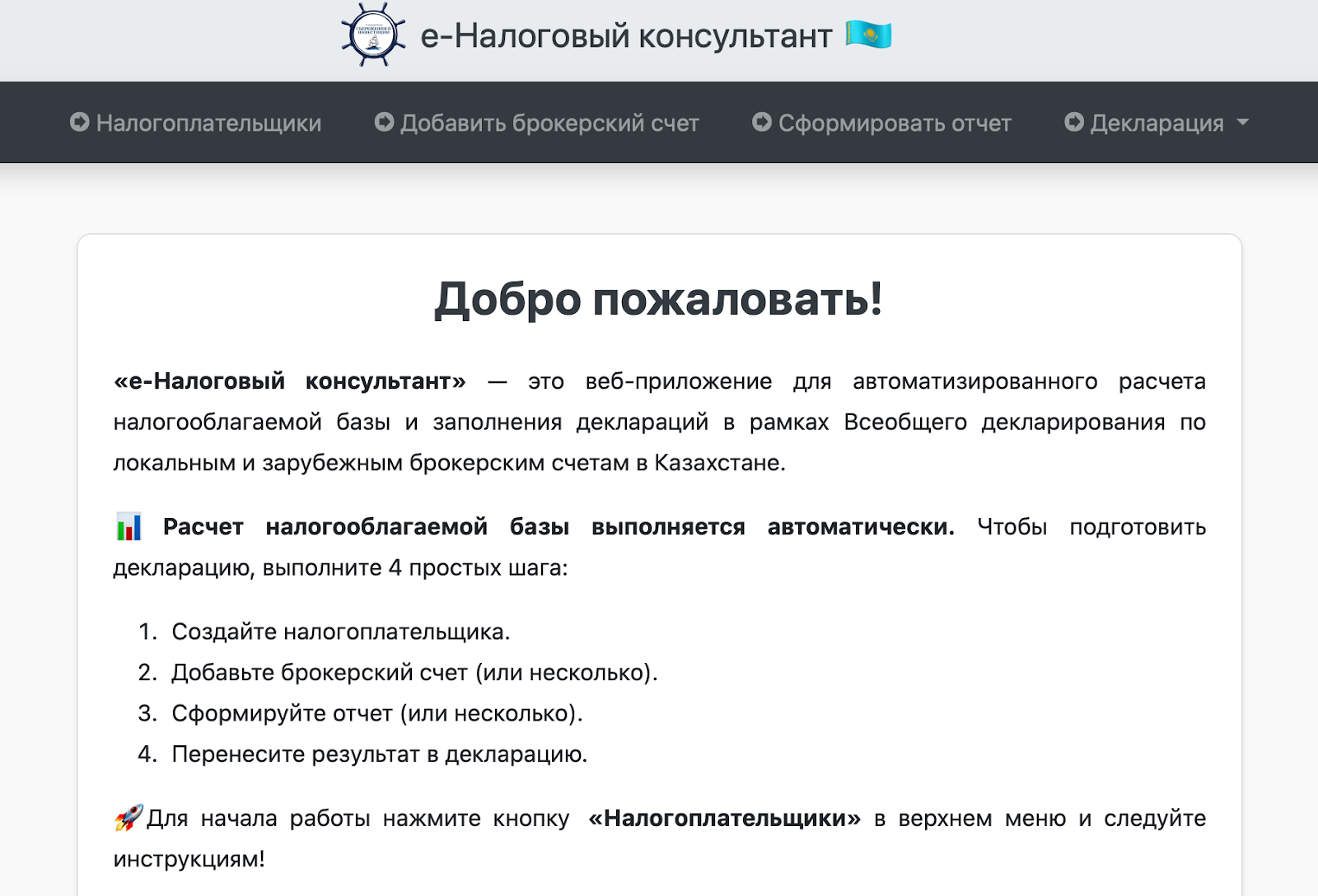This screenshot has width=1318, height=896.
Task: Click step four Перенесите результат в декларацию
Action: click(379, 754)
